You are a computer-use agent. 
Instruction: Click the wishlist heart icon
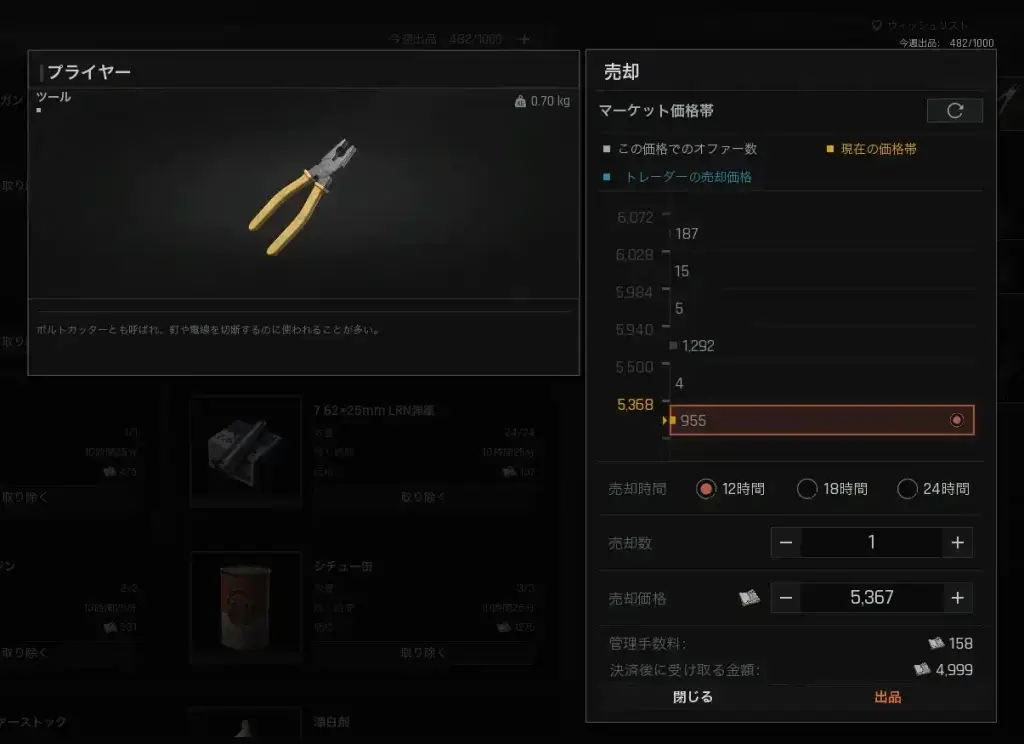click(x=876, y=25)
